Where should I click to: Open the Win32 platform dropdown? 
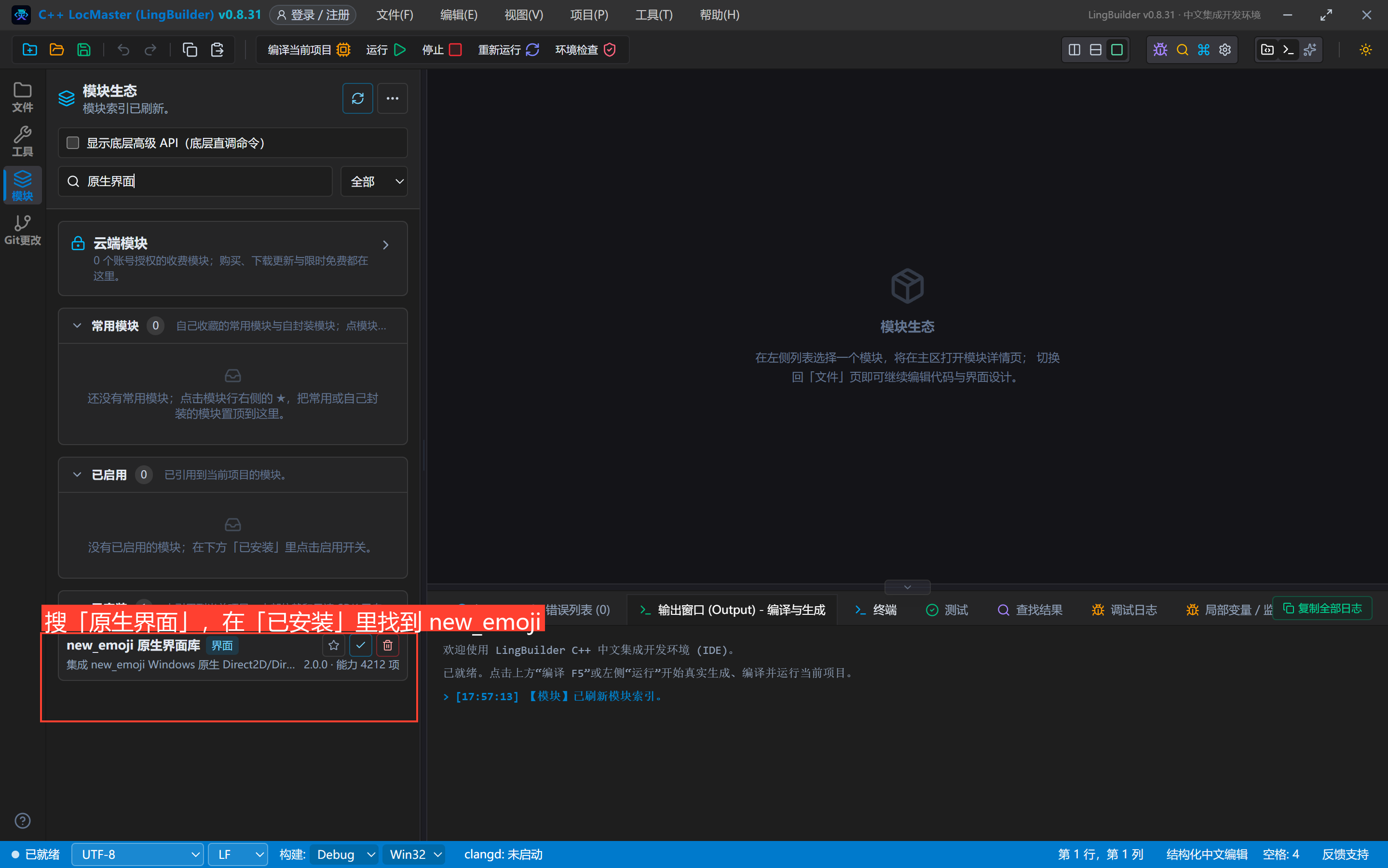414,854
